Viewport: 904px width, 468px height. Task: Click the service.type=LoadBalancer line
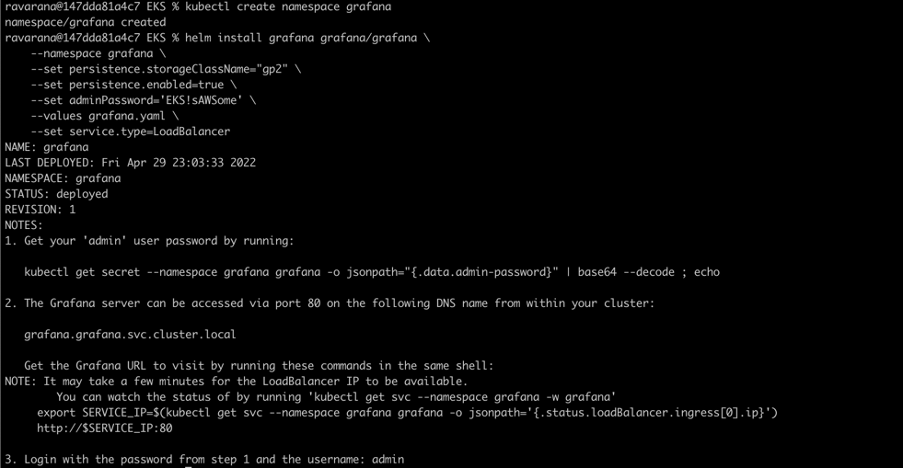point(130,131)
